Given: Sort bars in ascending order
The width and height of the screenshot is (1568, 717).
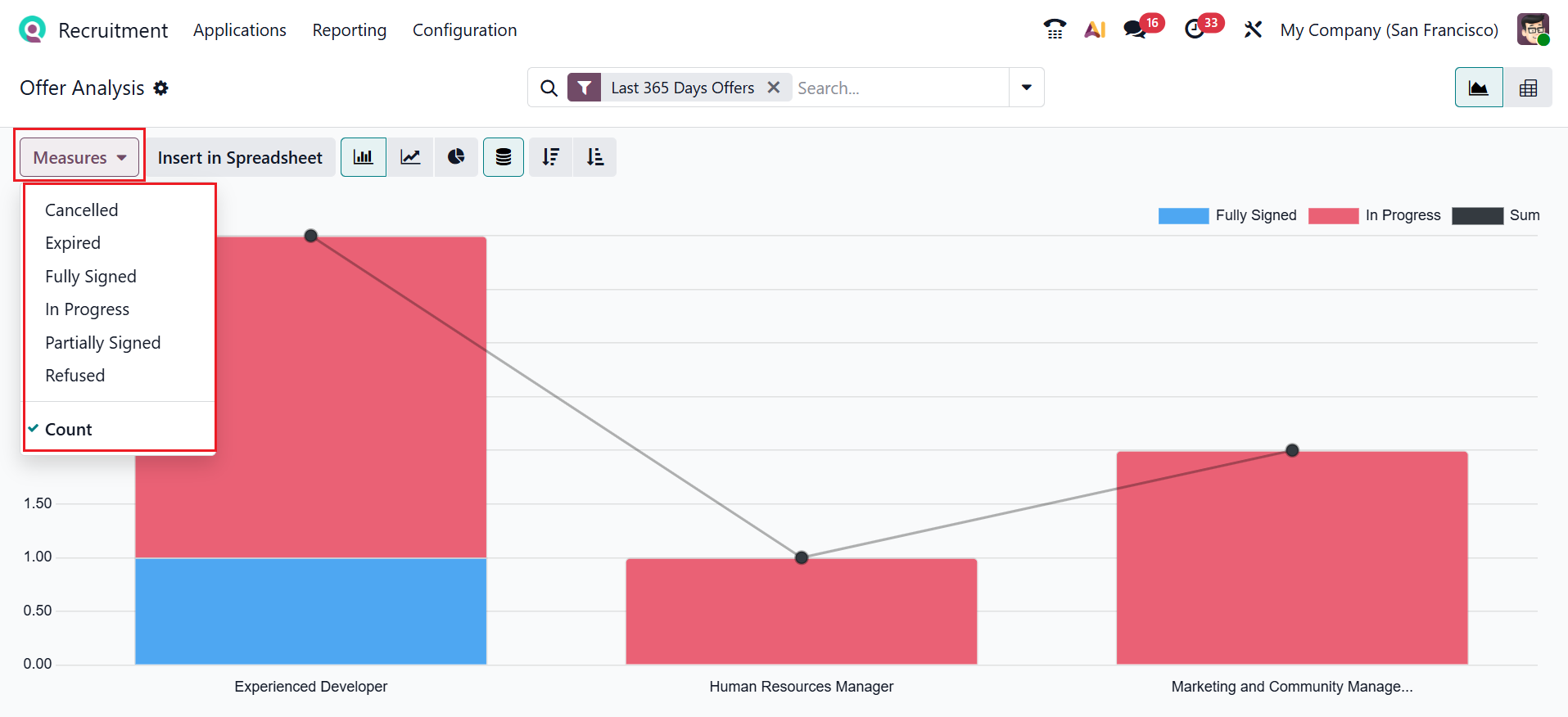Looking at the screenshot, I should tap(595, 157).
